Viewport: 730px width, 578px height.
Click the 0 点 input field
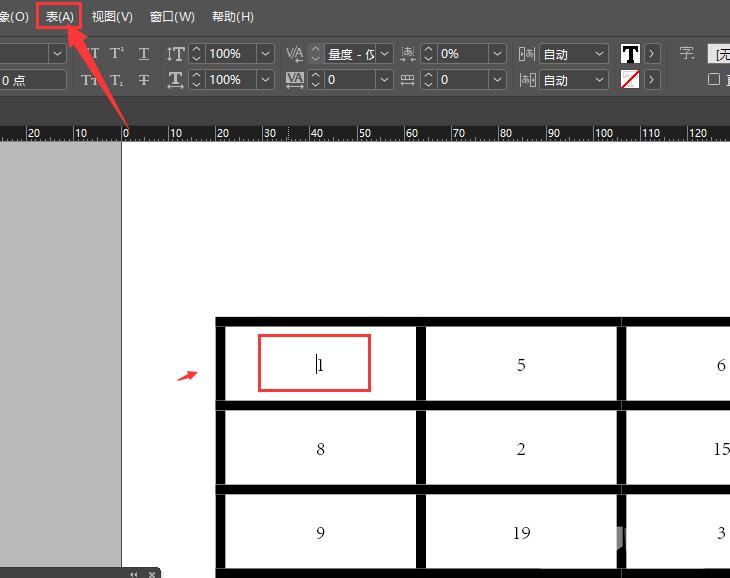click(33, 80)
